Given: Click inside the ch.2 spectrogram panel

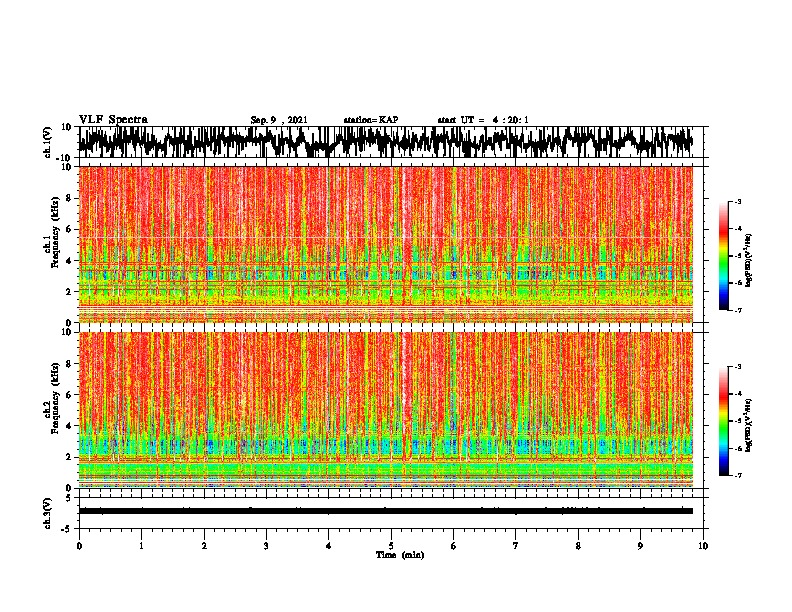Looking at the screenshot, I should point(386,410).
